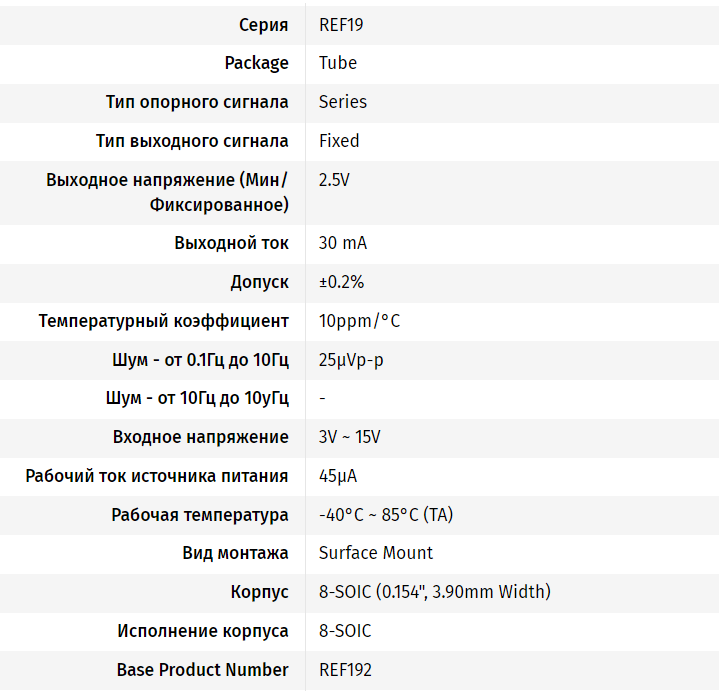
Task: Click the 'Шум - от 10Гц до 10уГц' label
Action: (x=197, y=398)
